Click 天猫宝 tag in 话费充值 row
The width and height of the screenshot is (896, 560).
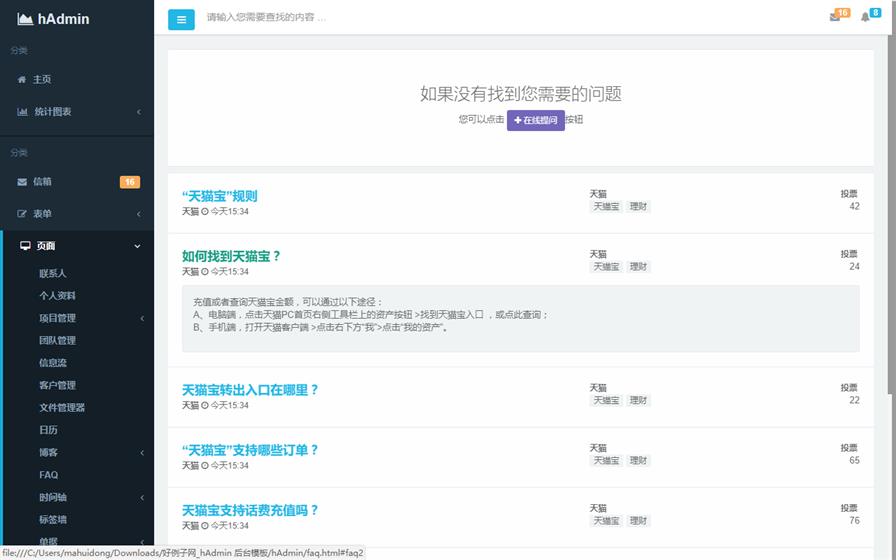coord(606,521)
